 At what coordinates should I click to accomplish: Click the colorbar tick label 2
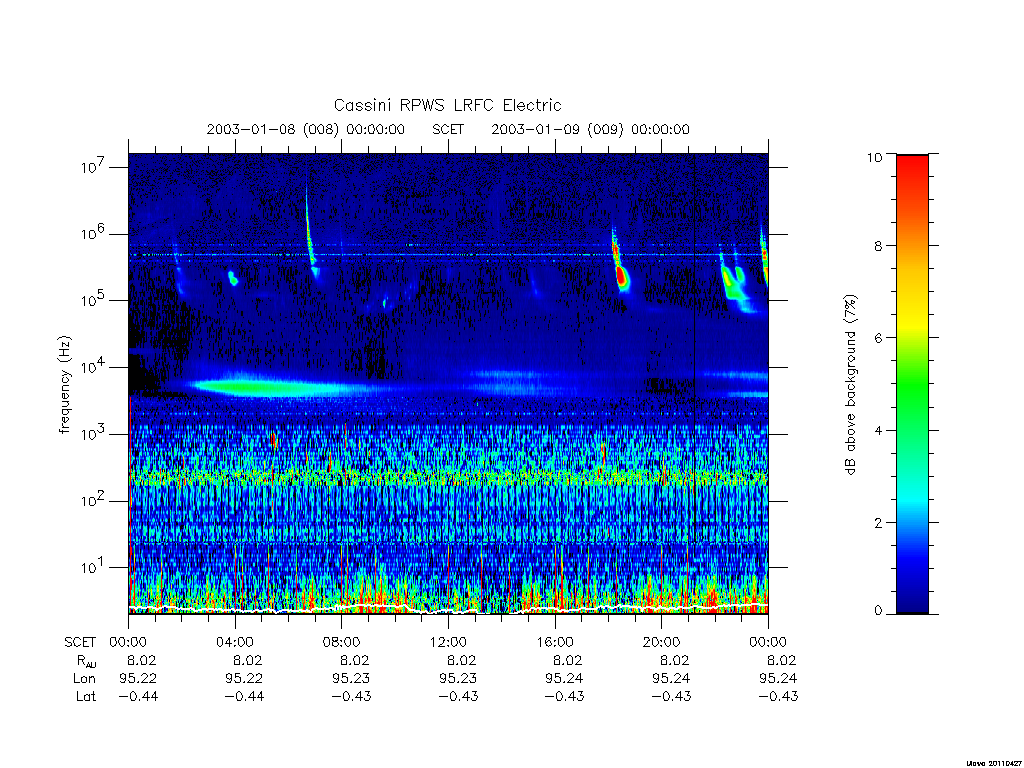pos(878,522)
